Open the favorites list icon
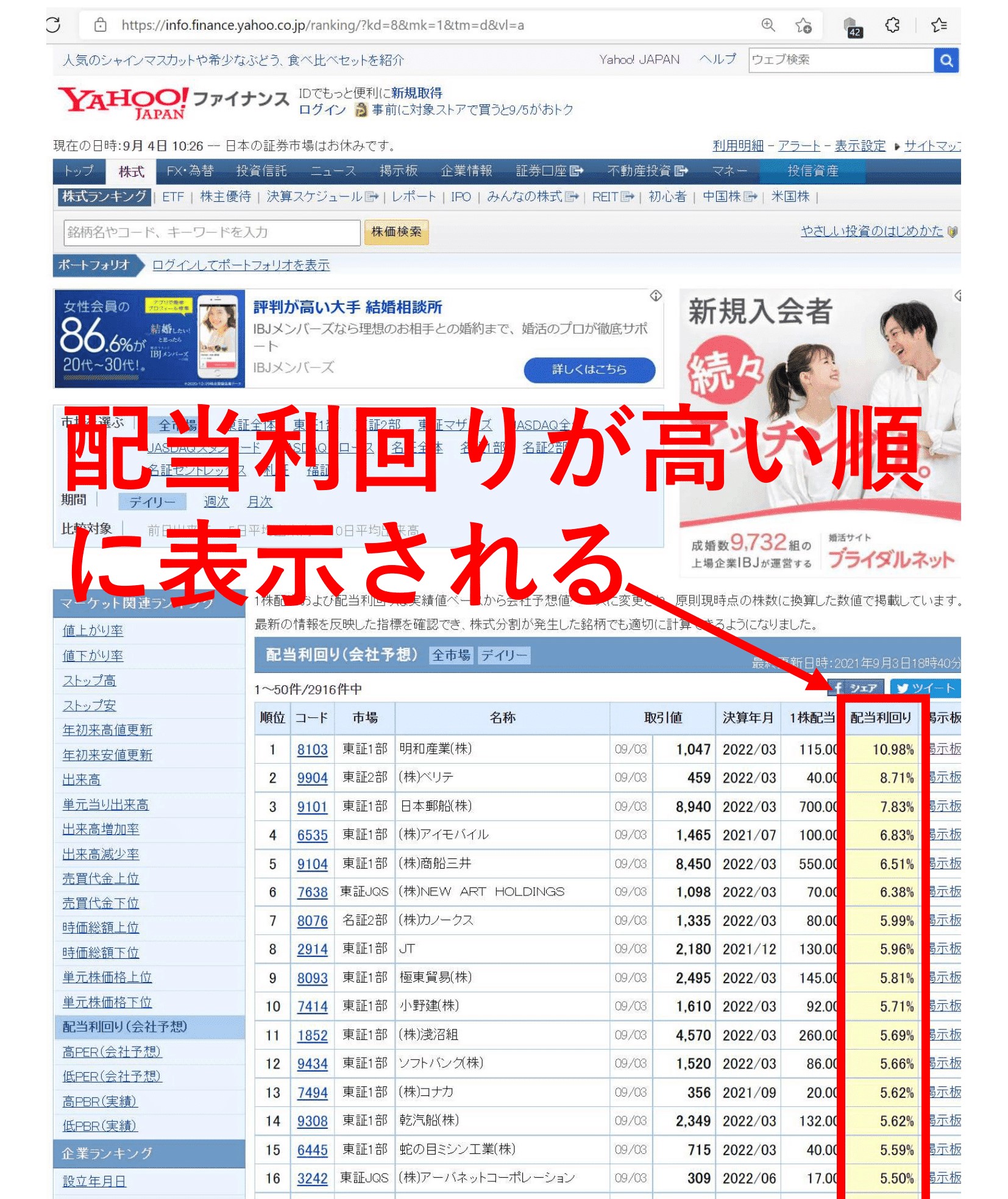Image resolution: width=1008 pixels, height=1199 pixels. coord(939,25)
